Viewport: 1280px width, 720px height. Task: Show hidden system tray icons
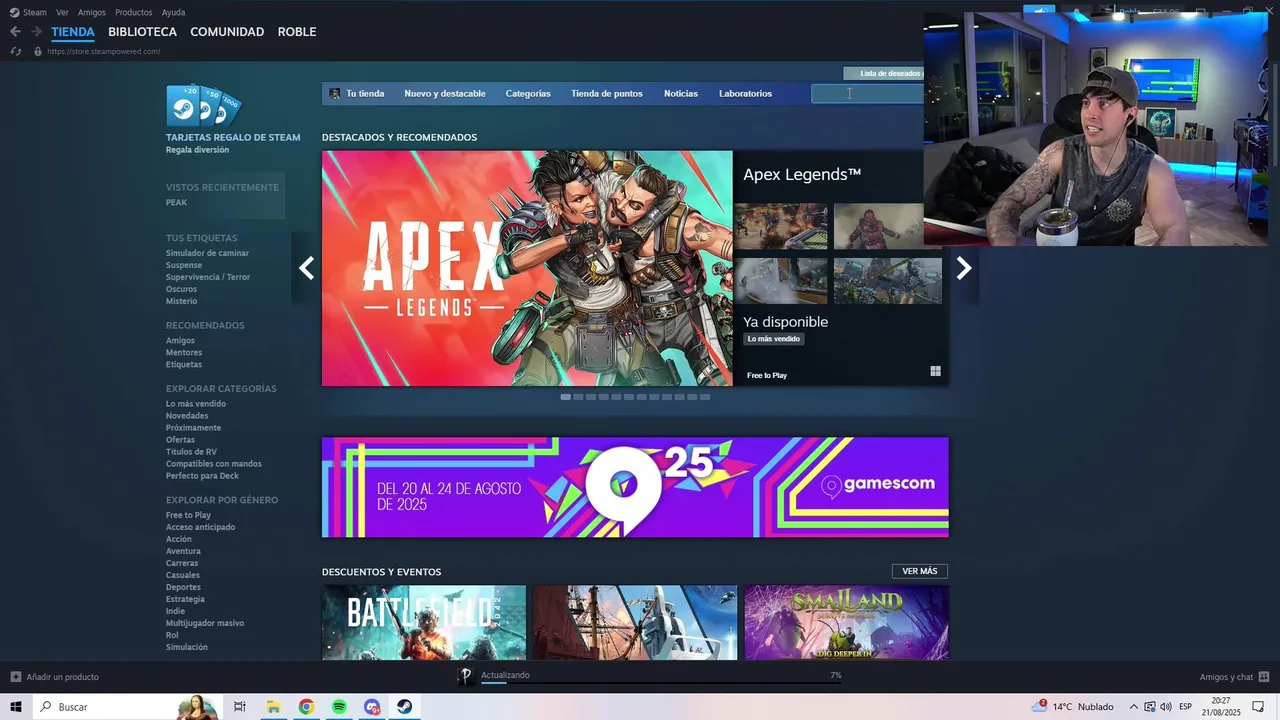(1132, 707)
